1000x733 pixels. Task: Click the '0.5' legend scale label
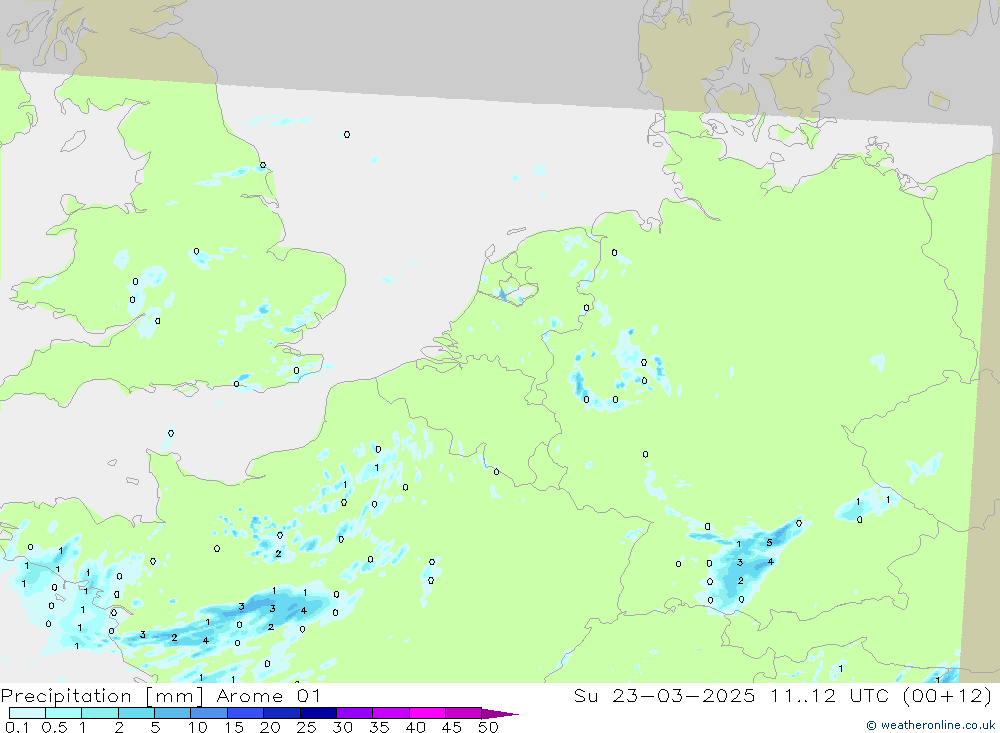click(54, 727)
